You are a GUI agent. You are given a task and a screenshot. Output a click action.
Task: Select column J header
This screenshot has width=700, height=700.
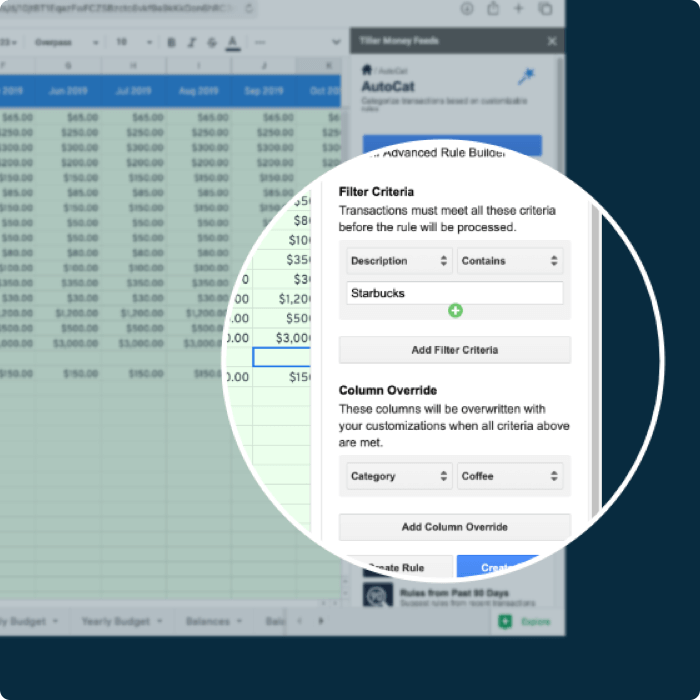pos(264,66)
